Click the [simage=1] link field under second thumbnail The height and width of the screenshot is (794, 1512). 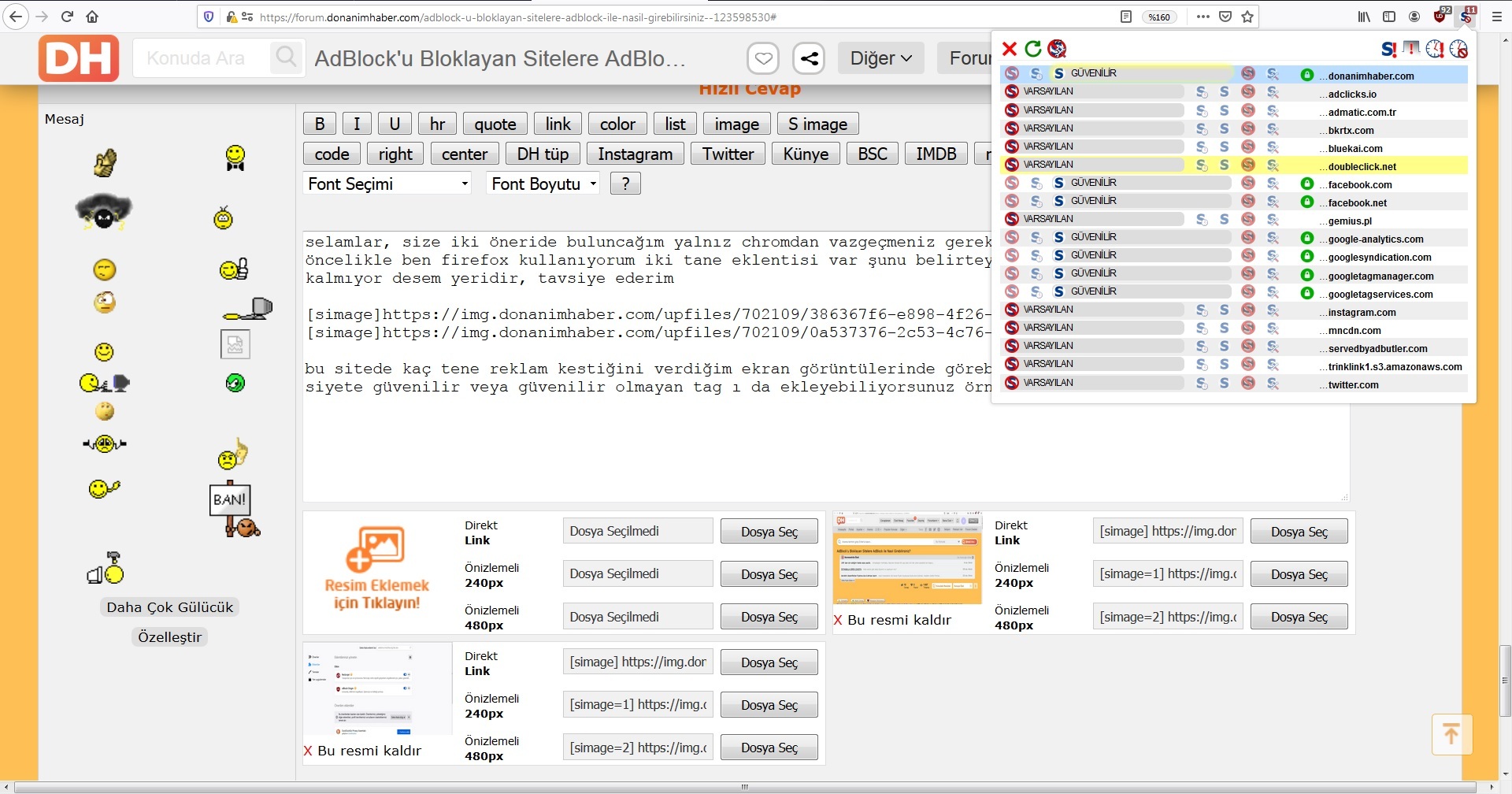637,704
